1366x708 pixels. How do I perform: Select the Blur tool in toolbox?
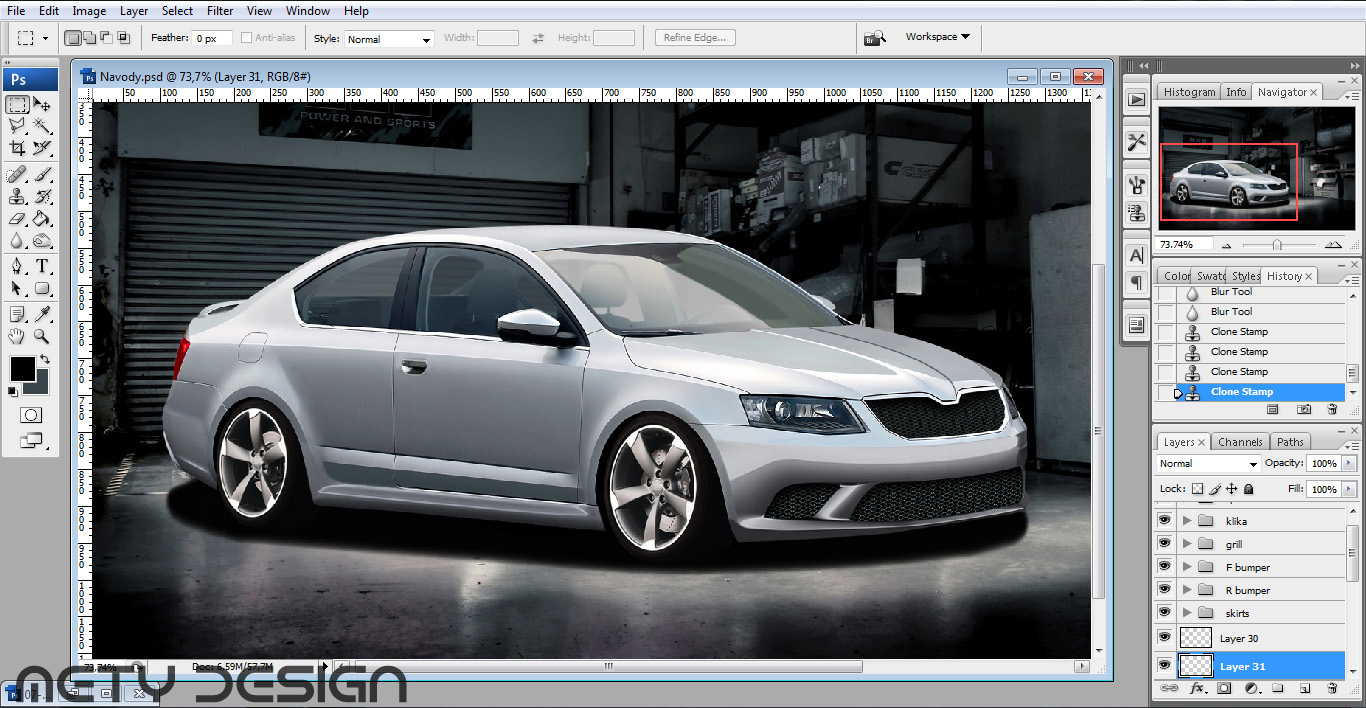point(18,240)
